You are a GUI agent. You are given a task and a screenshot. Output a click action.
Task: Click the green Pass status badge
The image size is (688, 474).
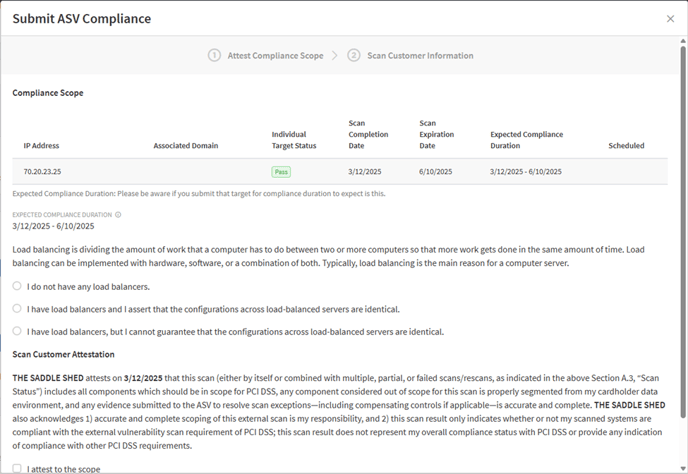[281, 172]
